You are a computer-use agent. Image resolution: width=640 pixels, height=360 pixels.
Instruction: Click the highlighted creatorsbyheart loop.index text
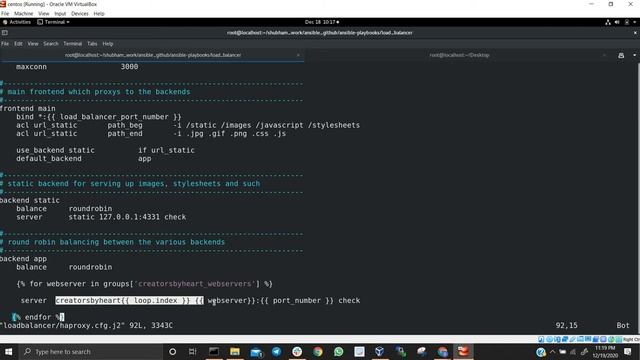coord(129,300)
